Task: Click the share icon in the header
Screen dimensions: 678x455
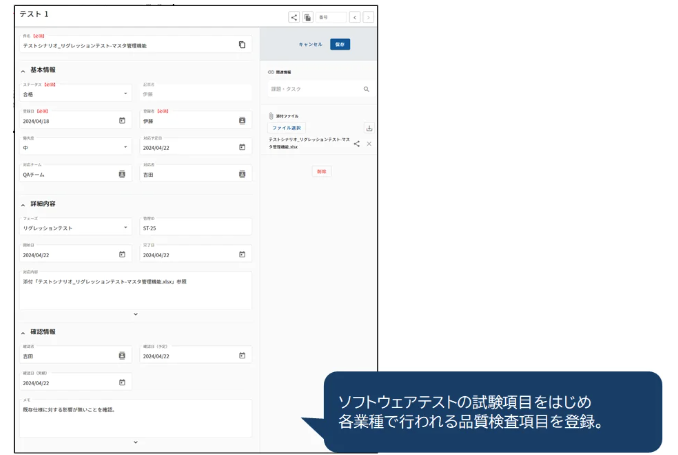Action: click(x=294, y=17)
